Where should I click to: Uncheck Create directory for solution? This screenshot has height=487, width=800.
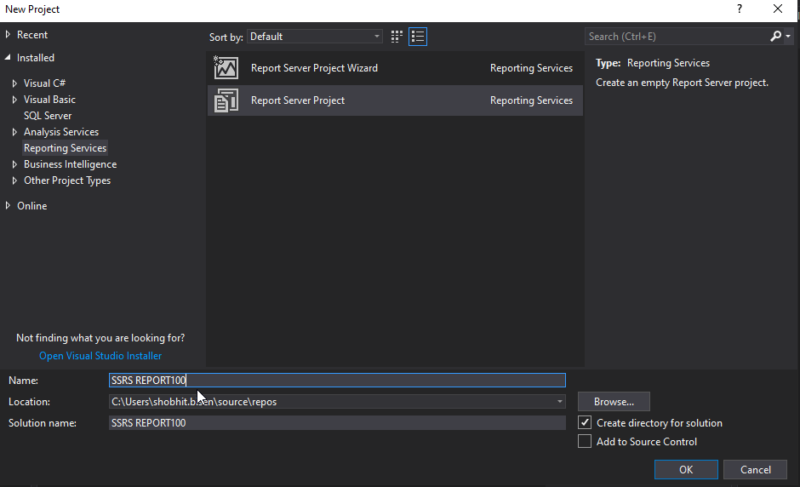tap(585, 423)
